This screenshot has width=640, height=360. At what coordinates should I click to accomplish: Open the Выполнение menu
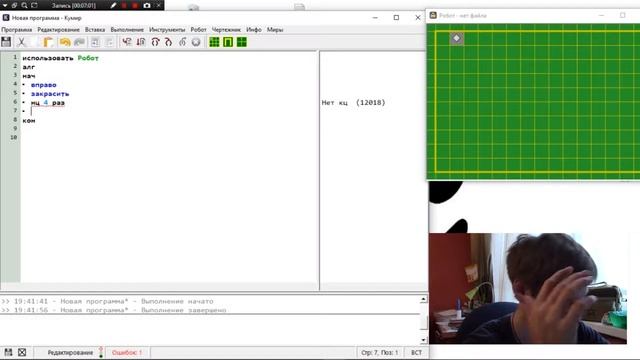pos(127,29)
